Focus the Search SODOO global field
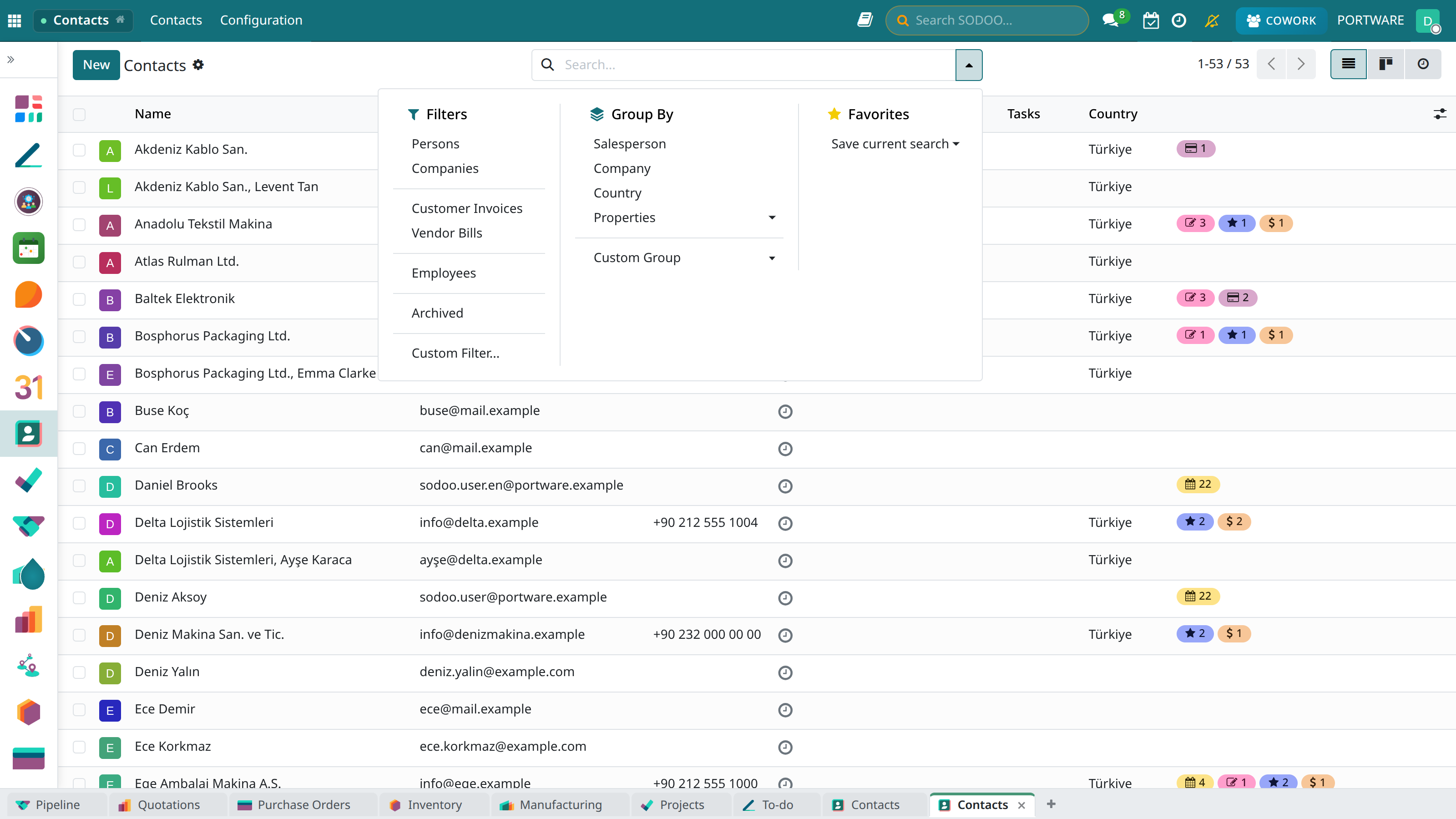 (x=987, y=20)
